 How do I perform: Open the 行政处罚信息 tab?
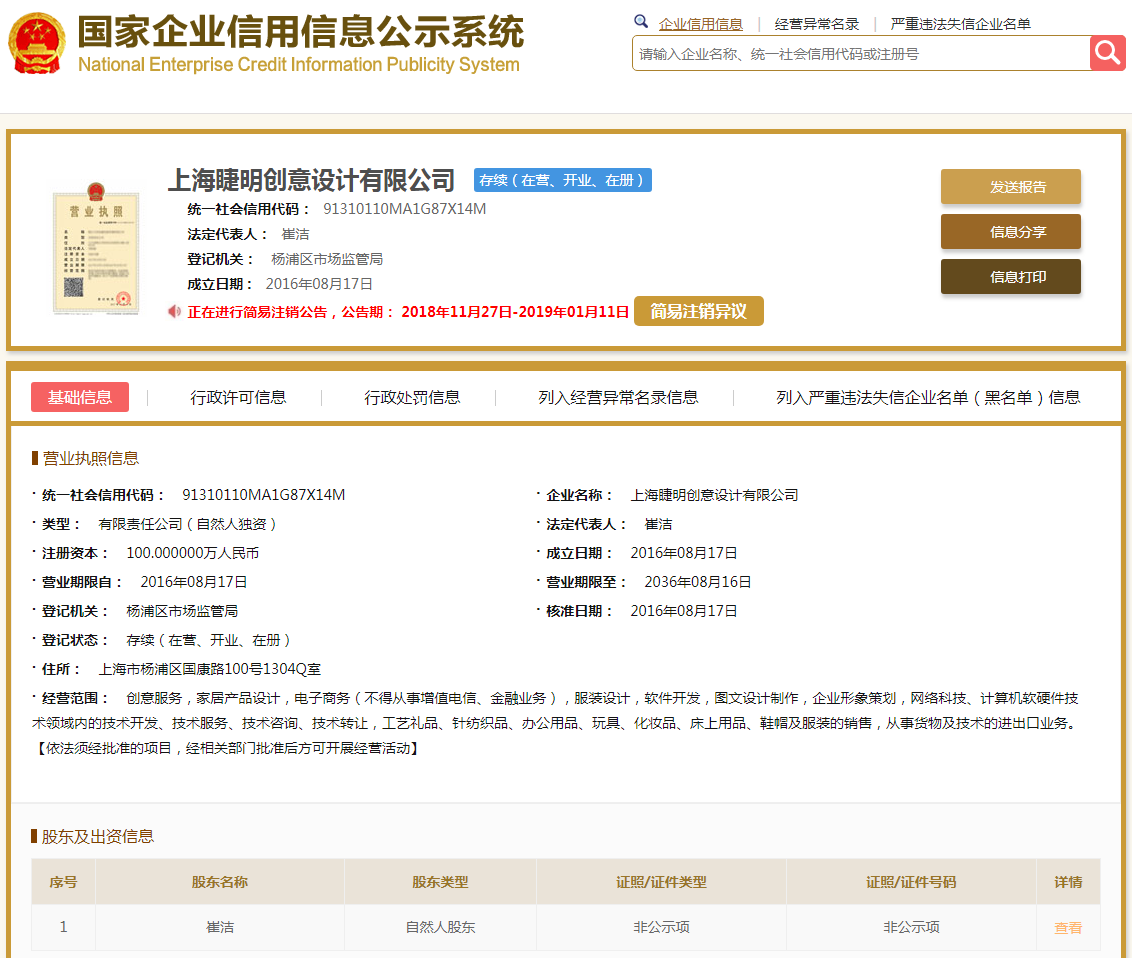click(412, 397)
